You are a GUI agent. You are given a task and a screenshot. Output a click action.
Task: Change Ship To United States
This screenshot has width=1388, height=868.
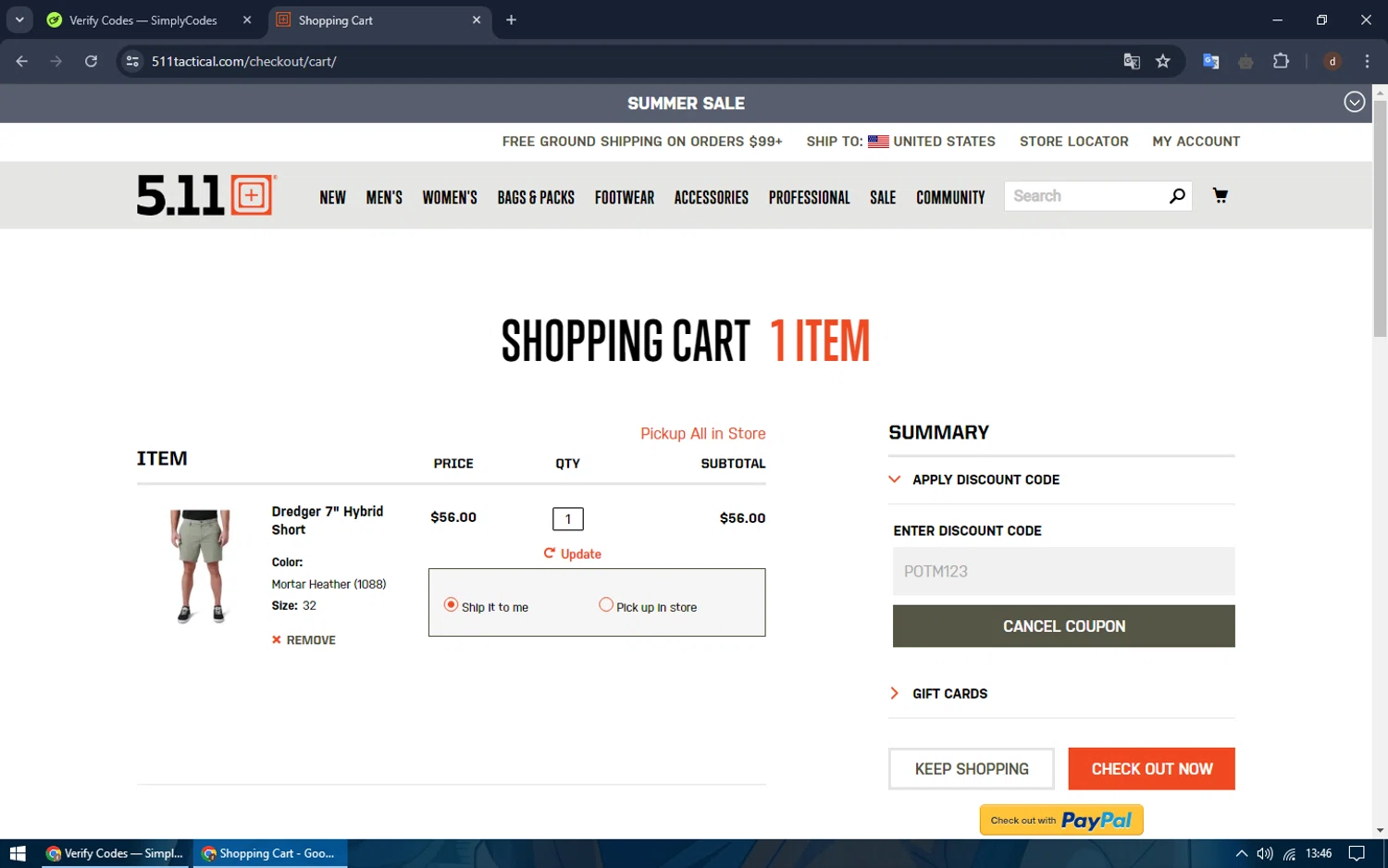[x=900, y=142]
